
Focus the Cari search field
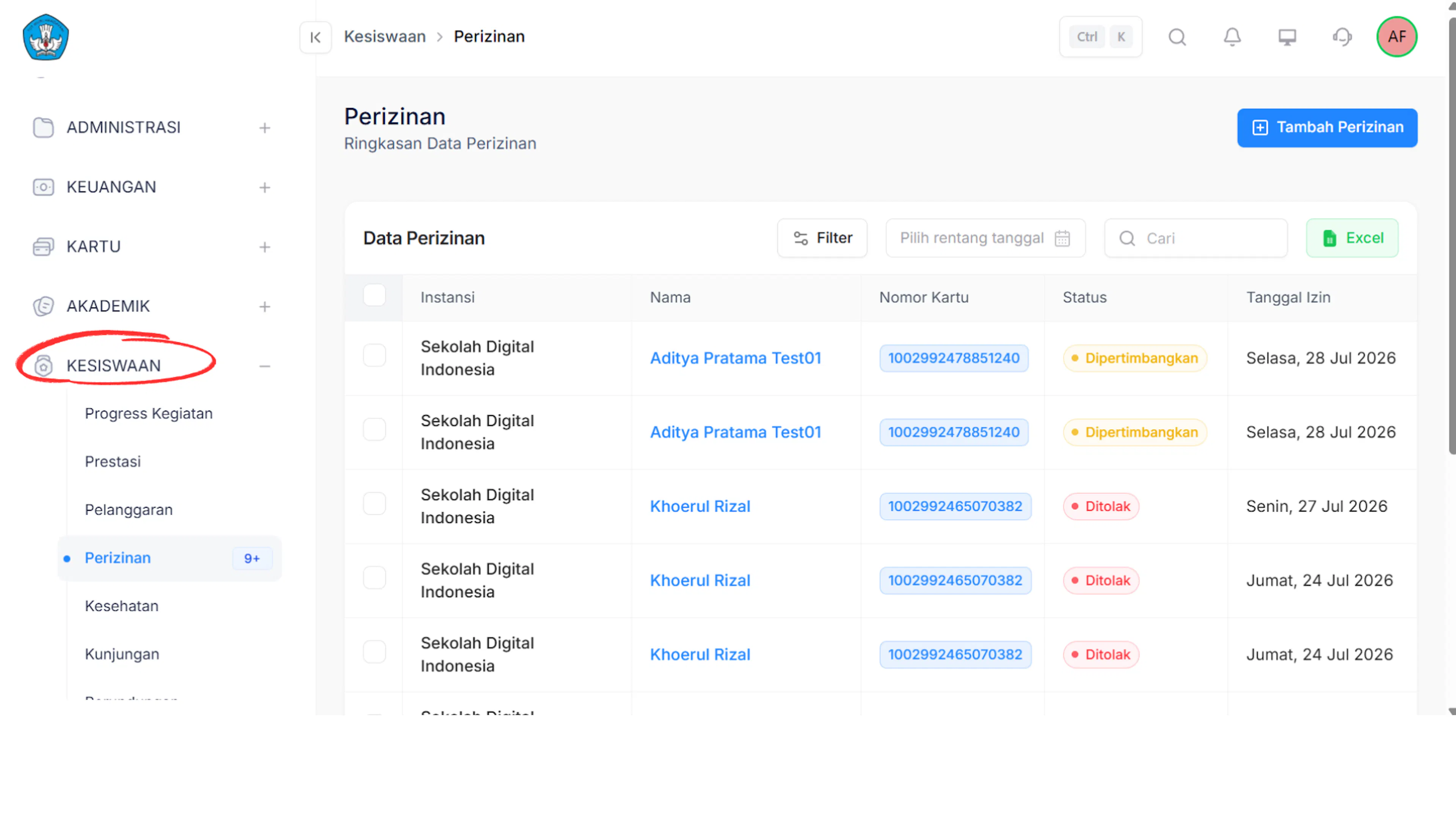[1196, 238]
